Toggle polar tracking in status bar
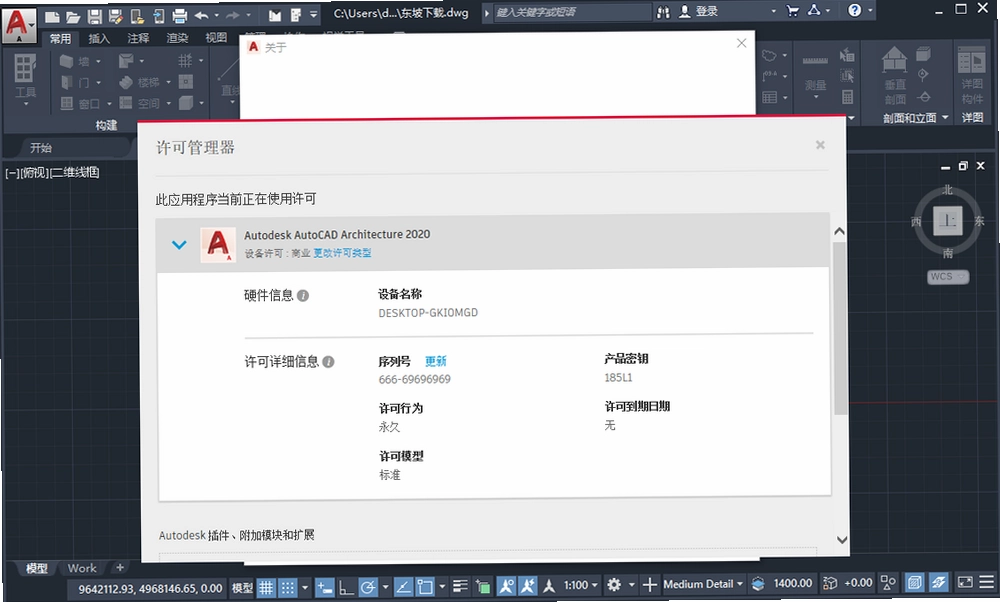 click(x=368, y=587)
